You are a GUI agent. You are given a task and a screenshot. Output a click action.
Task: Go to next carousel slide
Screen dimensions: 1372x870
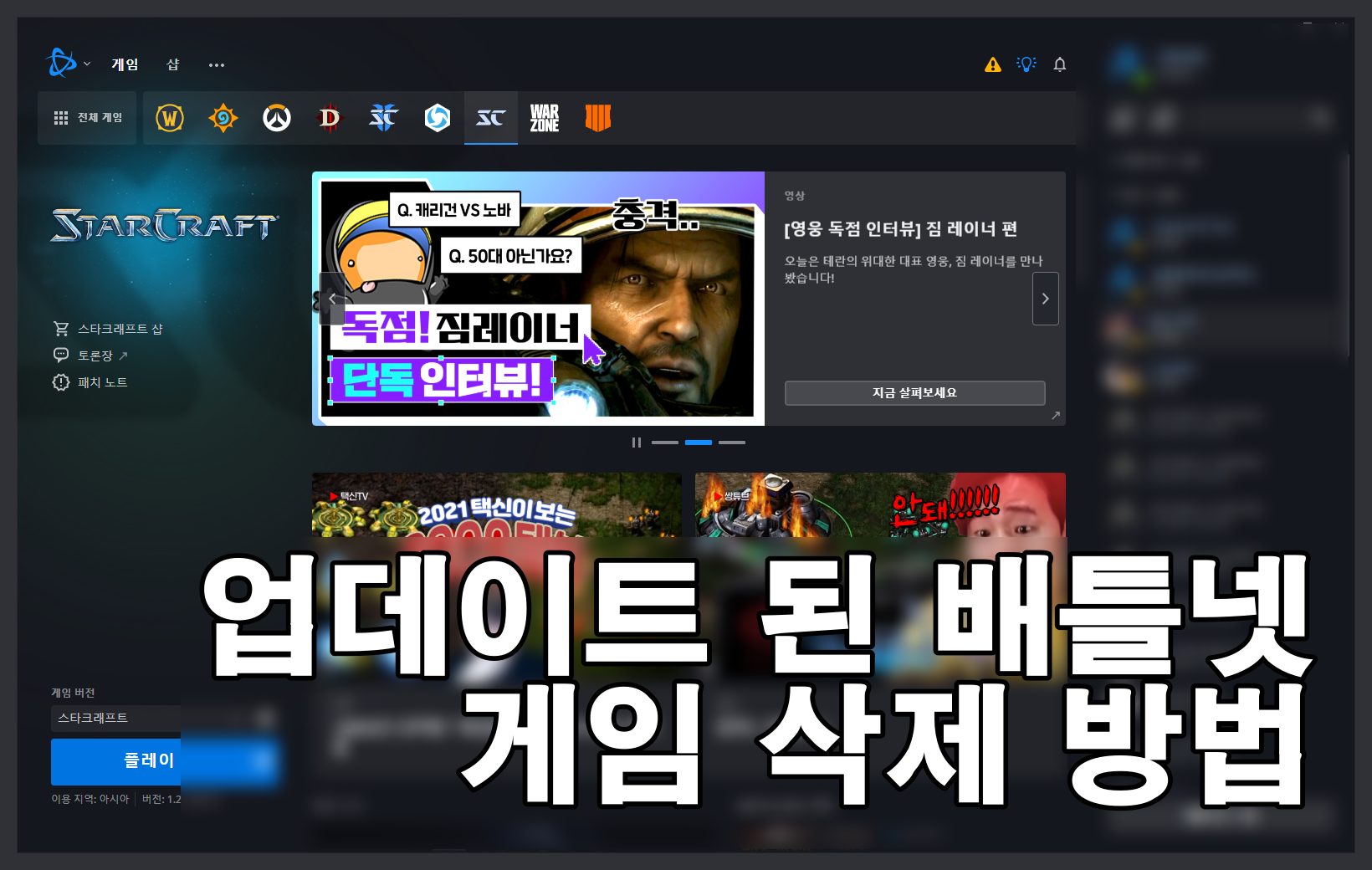[1046, 299]
